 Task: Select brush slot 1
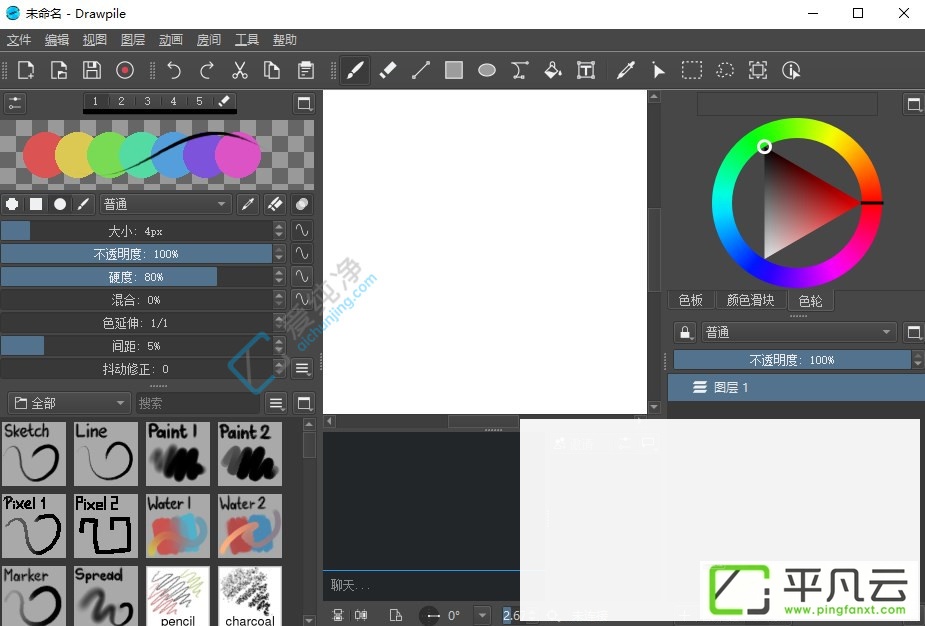click(x=96, y=101)
